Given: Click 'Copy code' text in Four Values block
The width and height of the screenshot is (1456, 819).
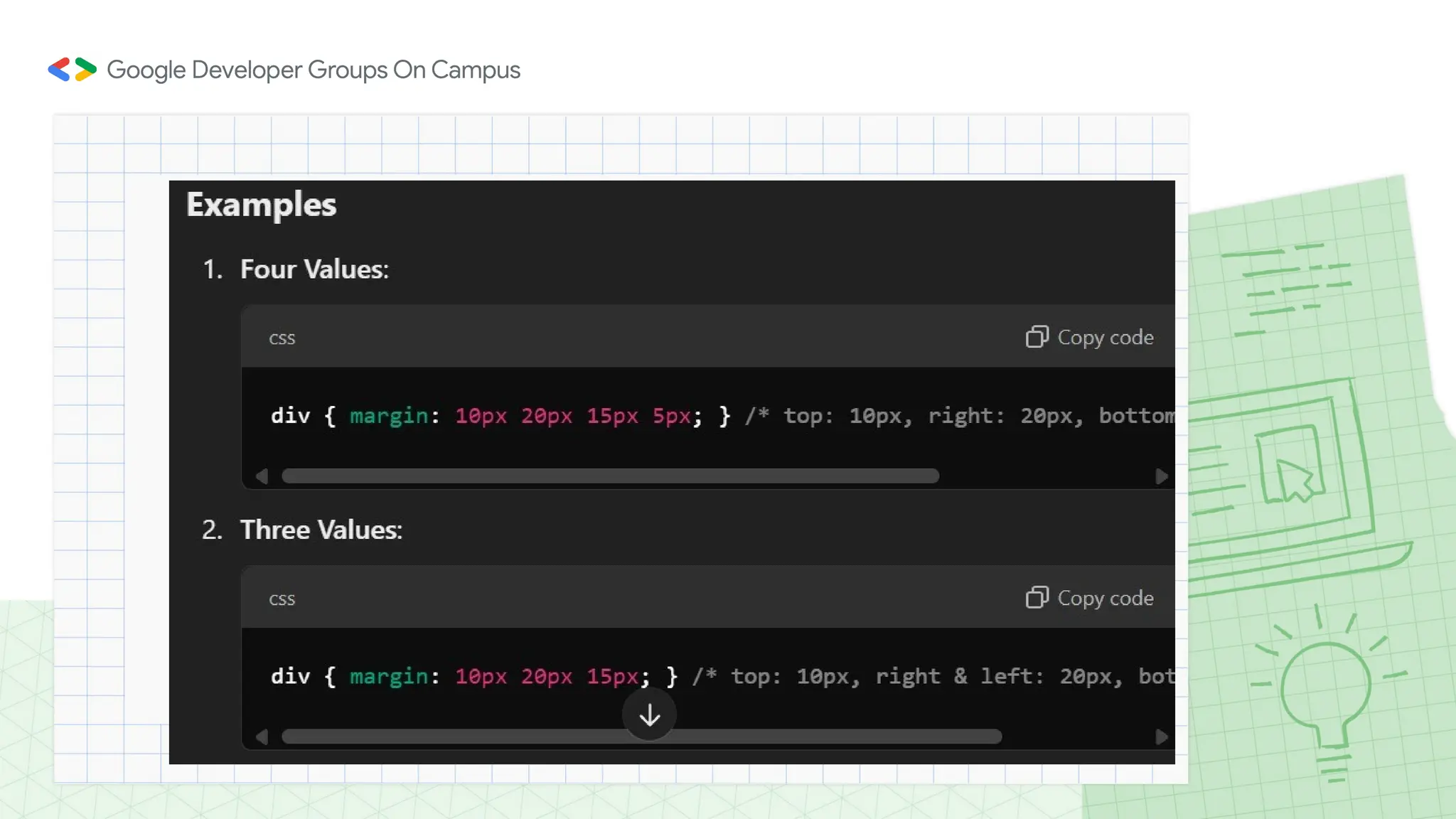Looking at the screenshot, I should pyautogui.click(x=1106, y=337).
